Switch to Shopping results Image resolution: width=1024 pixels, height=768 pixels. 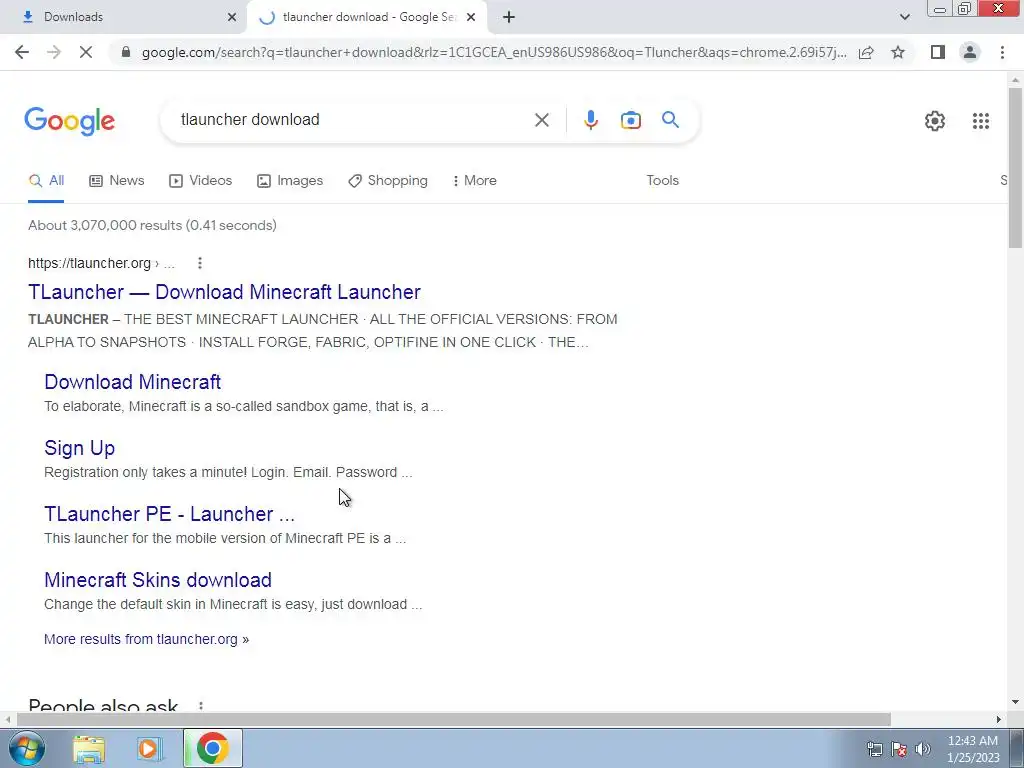coord(387,181)
